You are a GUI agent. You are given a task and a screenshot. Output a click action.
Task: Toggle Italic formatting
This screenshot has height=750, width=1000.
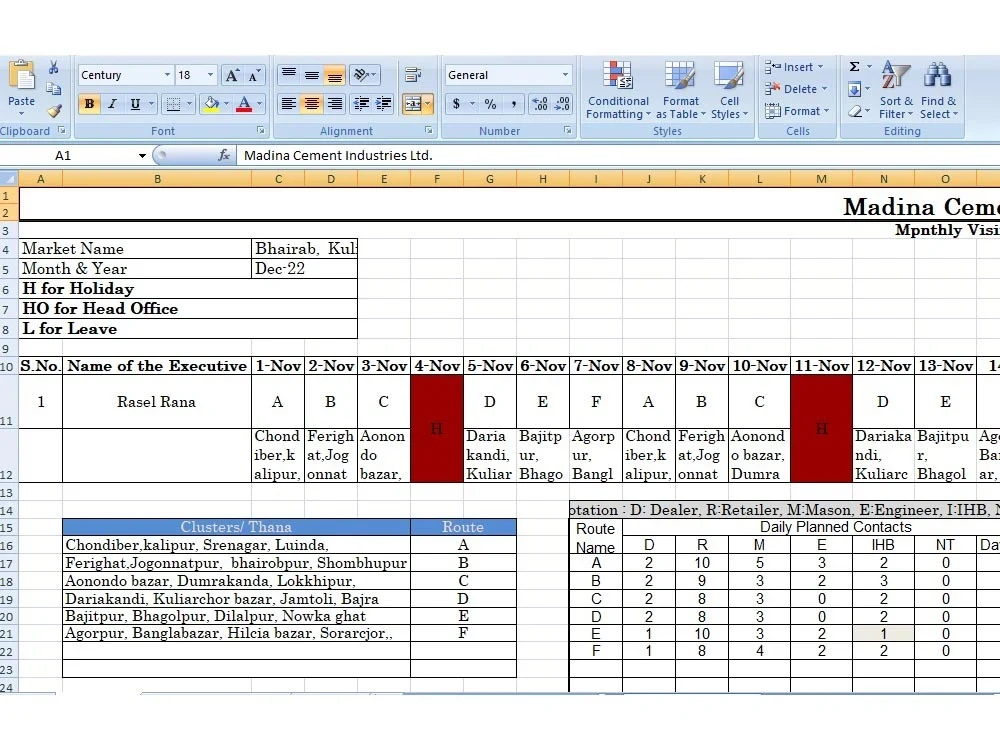(112, 103)
